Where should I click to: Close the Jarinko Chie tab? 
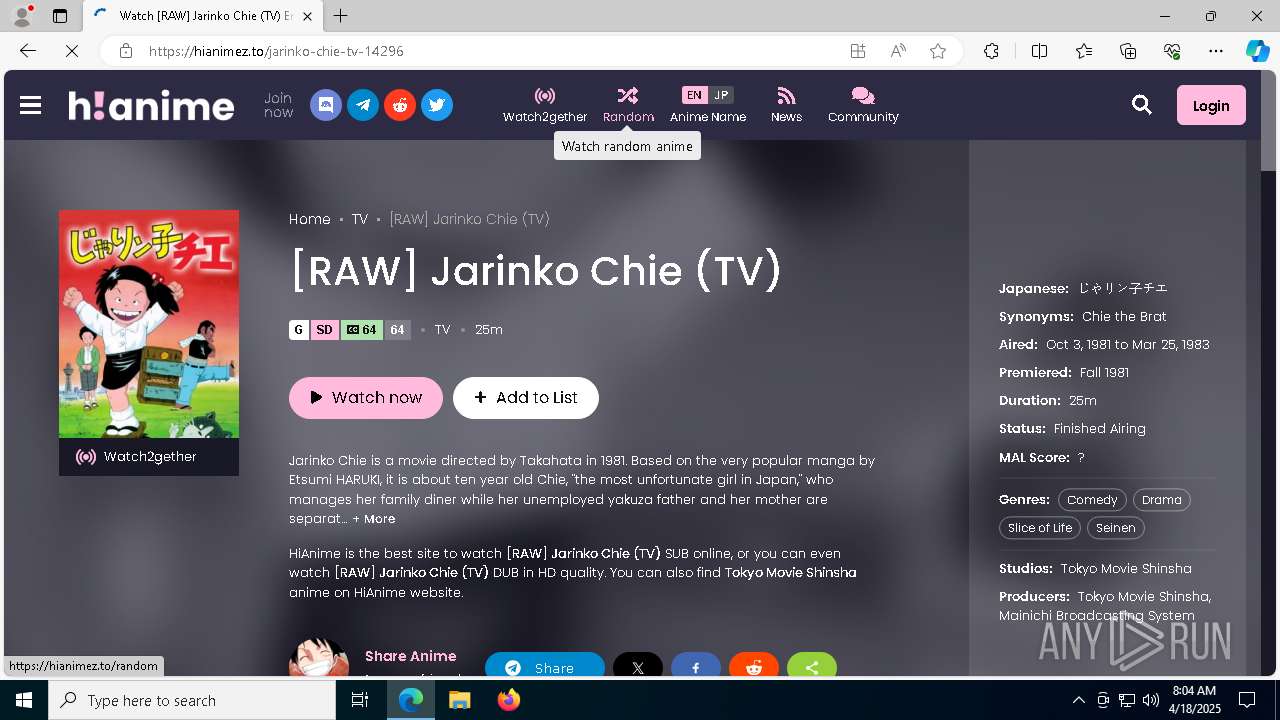pos(307,16)
